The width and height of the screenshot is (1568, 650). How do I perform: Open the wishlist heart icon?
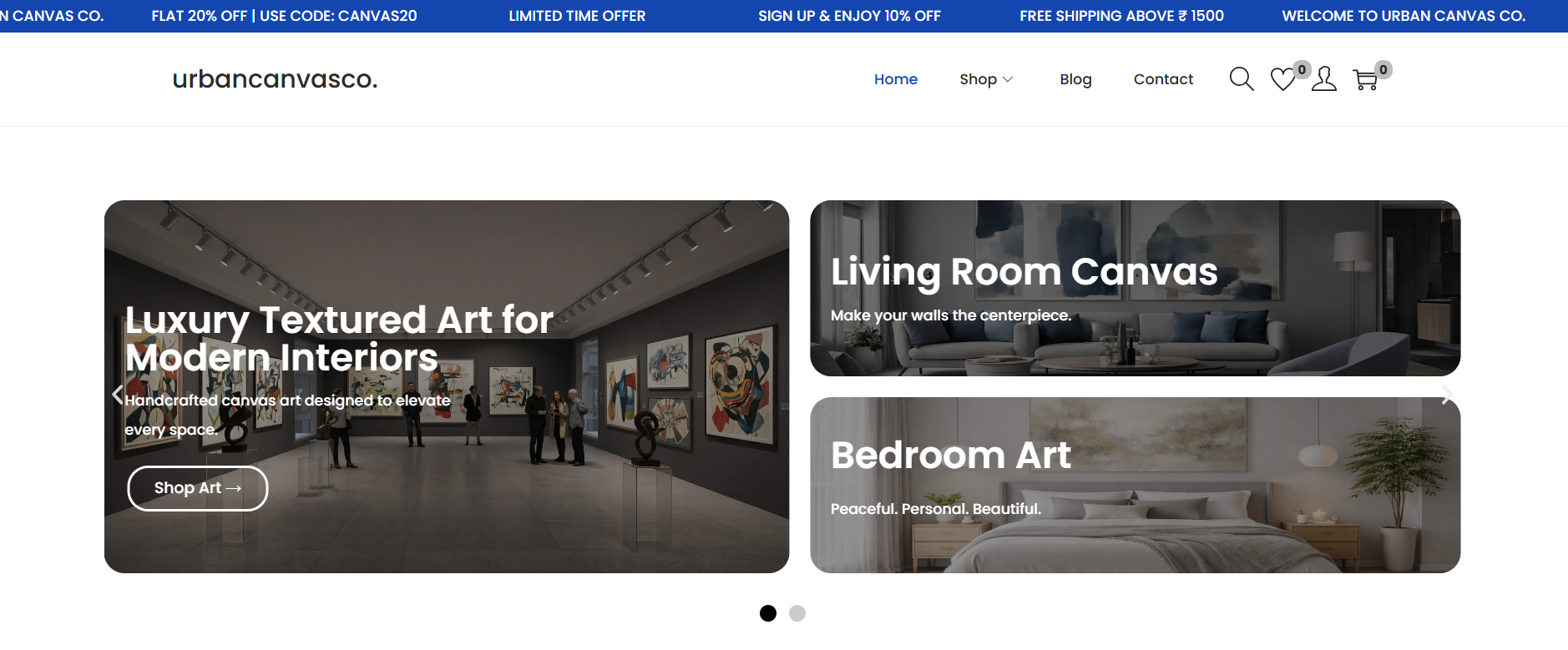1282,79
